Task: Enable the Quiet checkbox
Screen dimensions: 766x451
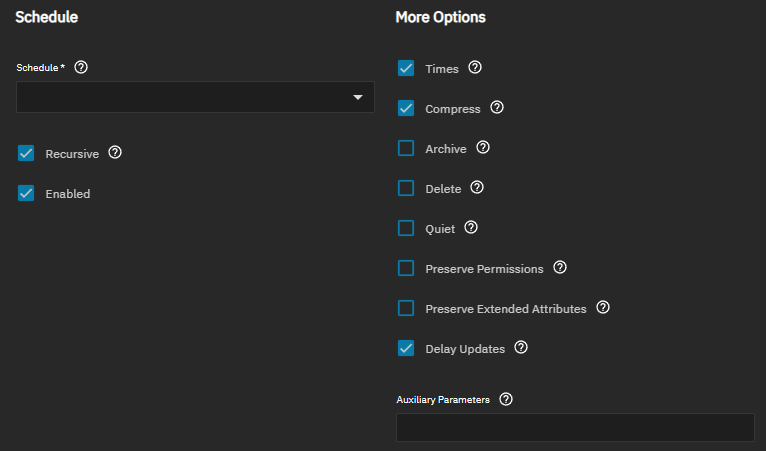Action: 406,228
